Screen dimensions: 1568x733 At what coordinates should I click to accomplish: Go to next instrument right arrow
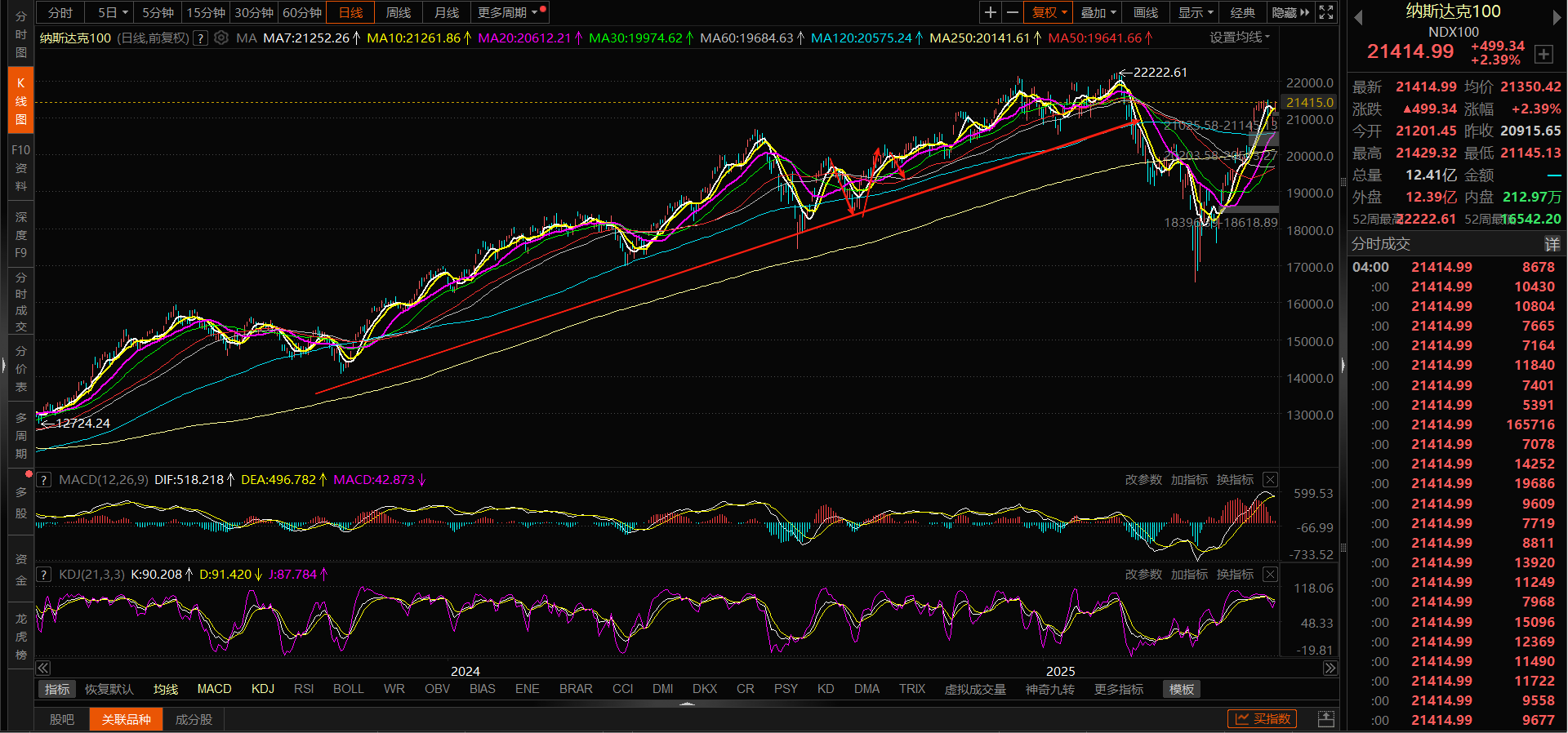tap(1557, 17)
